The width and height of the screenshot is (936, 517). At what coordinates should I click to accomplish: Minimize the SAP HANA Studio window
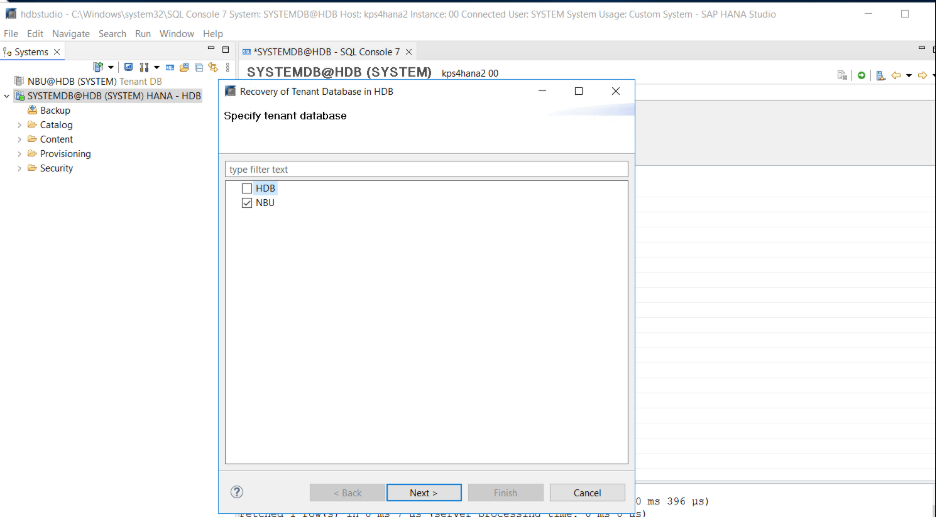coord(869,14)
